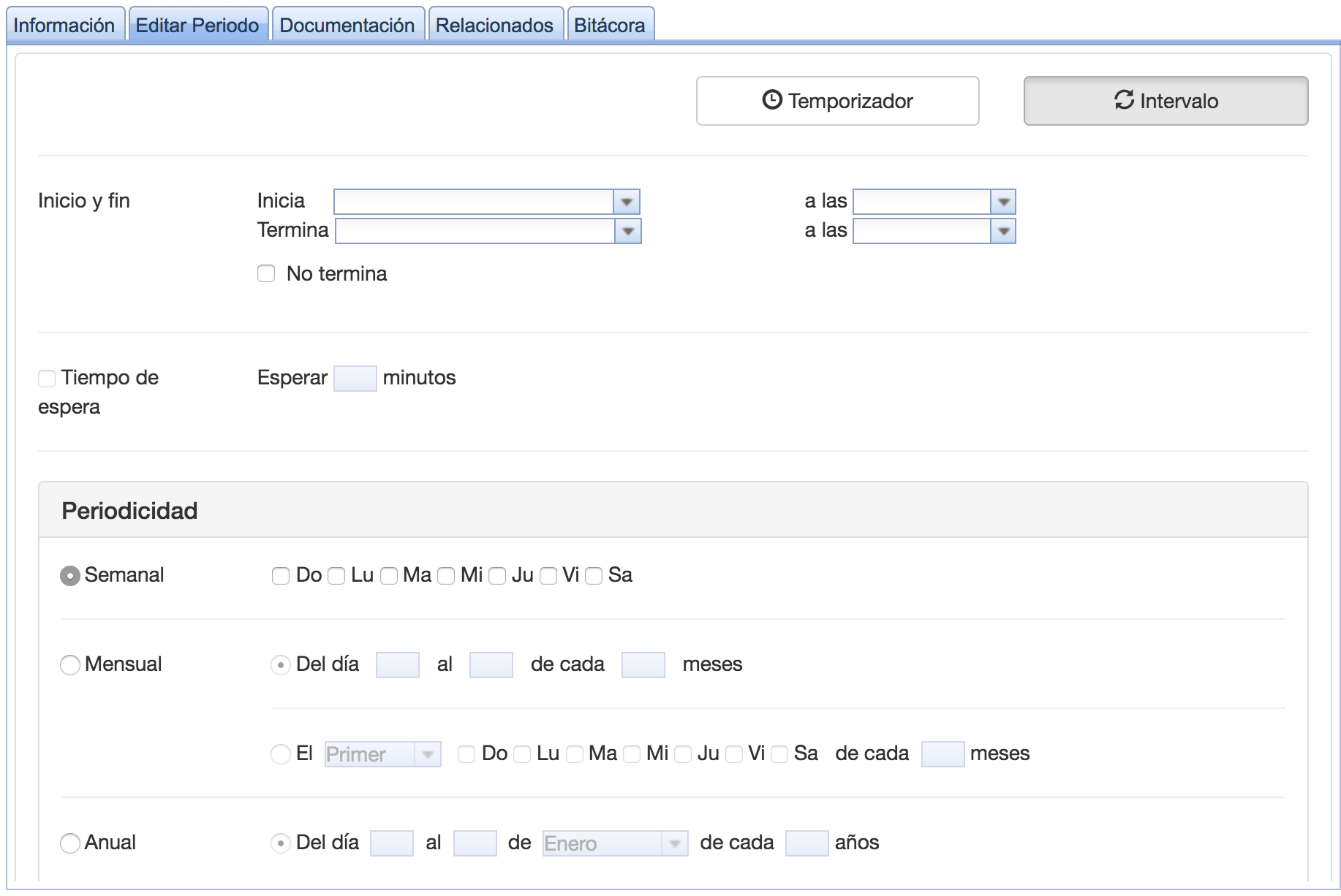
Task: Click the Inicia date input field
Action: point(474,202)
